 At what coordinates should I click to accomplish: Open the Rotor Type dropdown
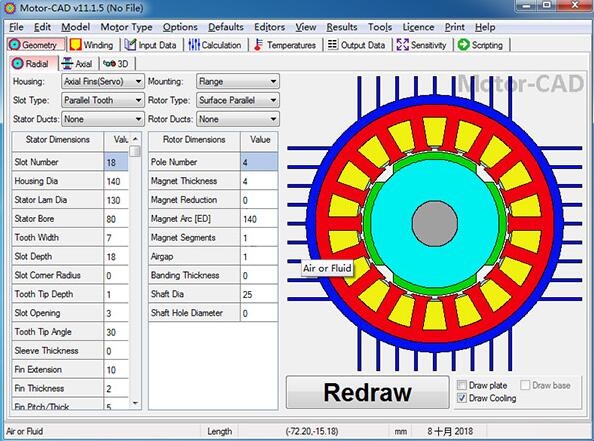click(238, 100)
